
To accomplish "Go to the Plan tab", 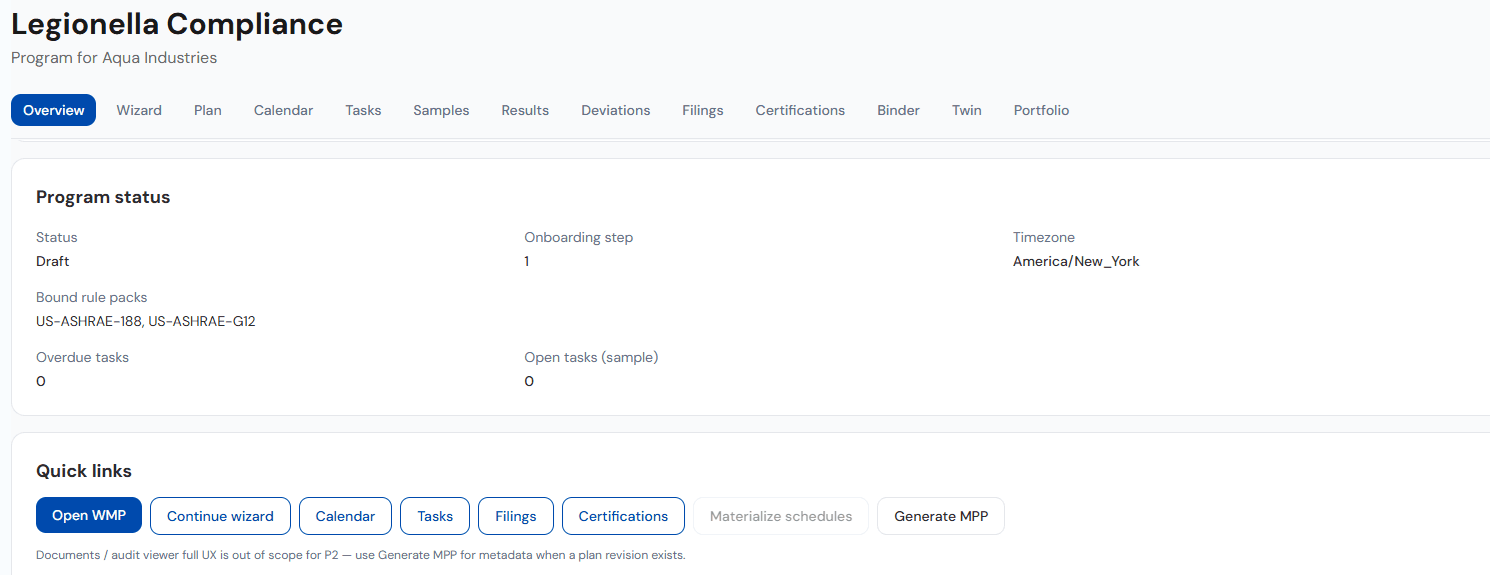I will point(208,110).
